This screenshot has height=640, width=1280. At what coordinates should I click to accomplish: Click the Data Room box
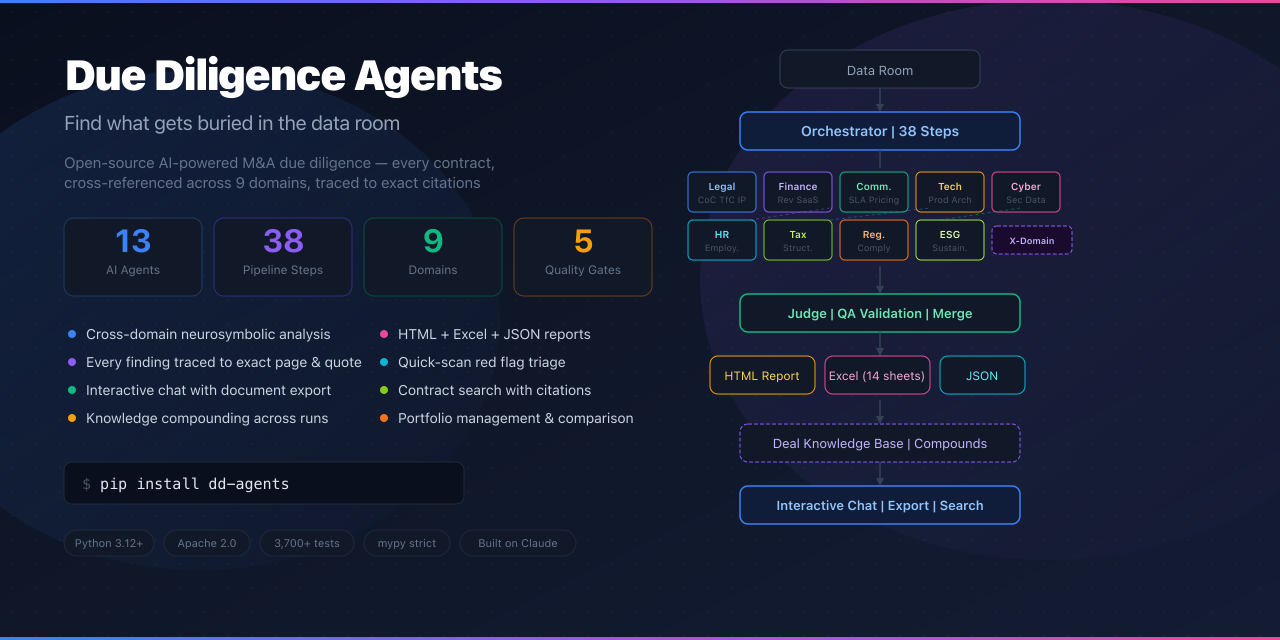click(880, 70)
